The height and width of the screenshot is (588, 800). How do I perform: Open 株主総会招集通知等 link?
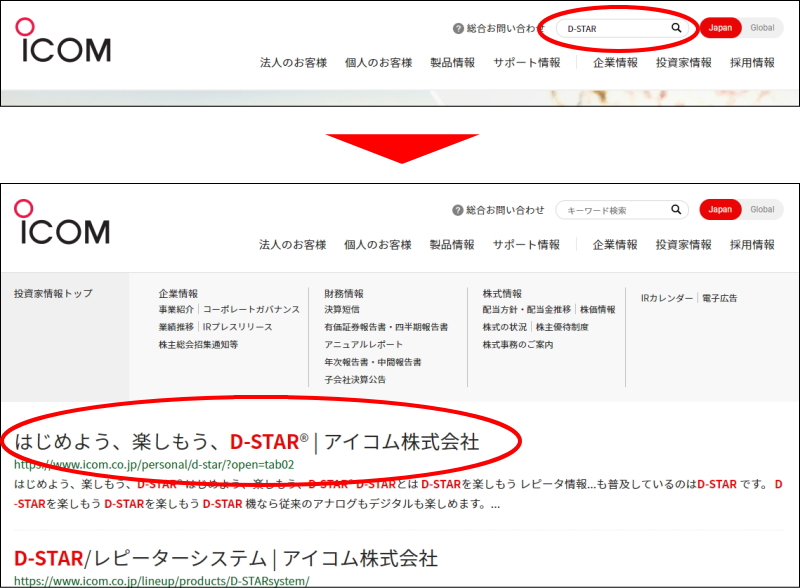tap(198, 345)
